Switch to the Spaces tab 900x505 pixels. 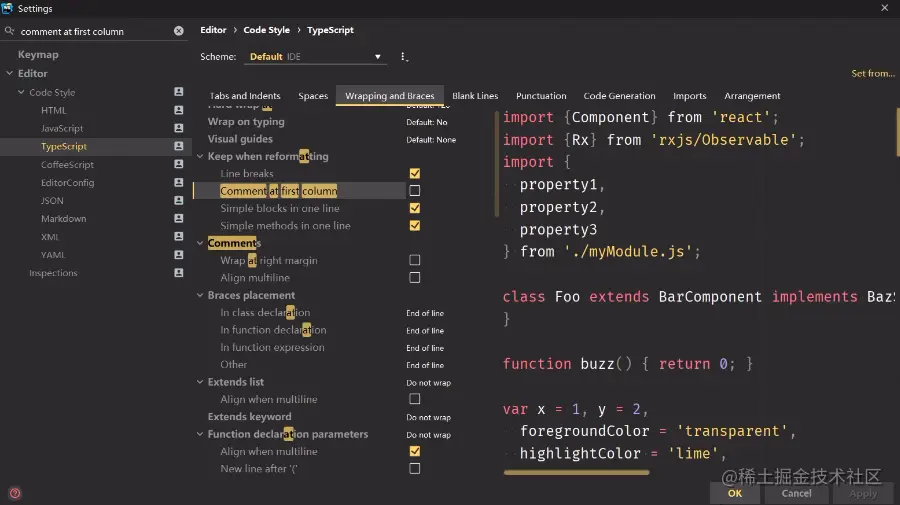313,96
